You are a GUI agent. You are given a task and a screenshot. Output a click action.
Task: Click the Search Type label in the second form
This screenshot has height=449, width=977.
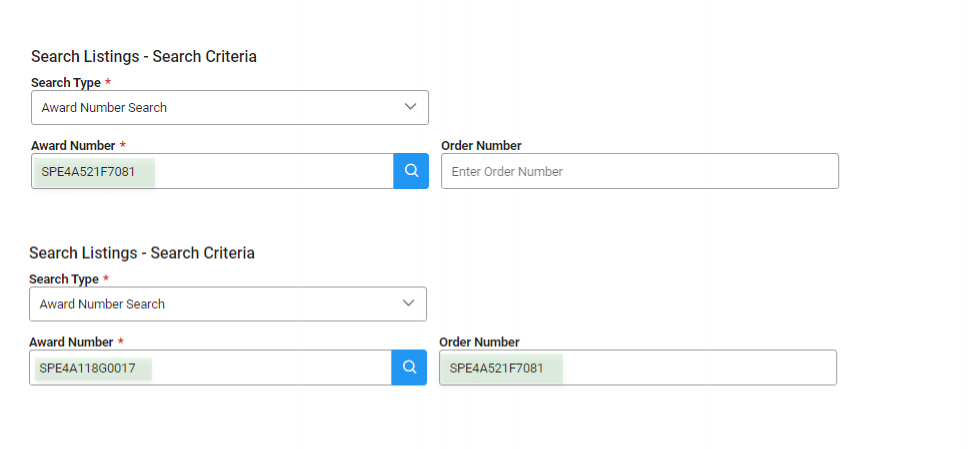pyautogui.click(x=63, y=279)
